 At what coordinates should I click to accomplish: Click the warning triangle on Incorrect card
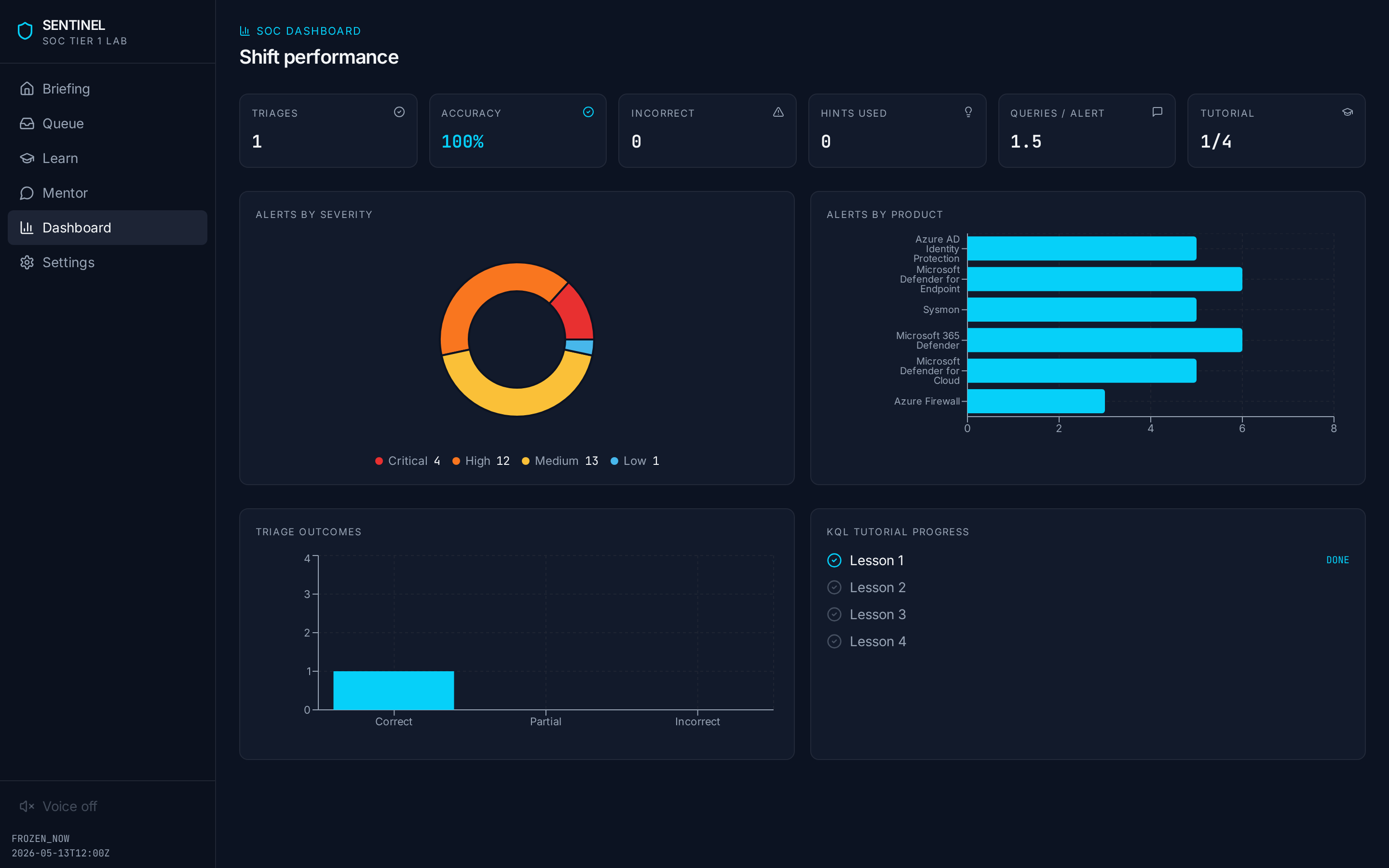(x=778, y=112)
